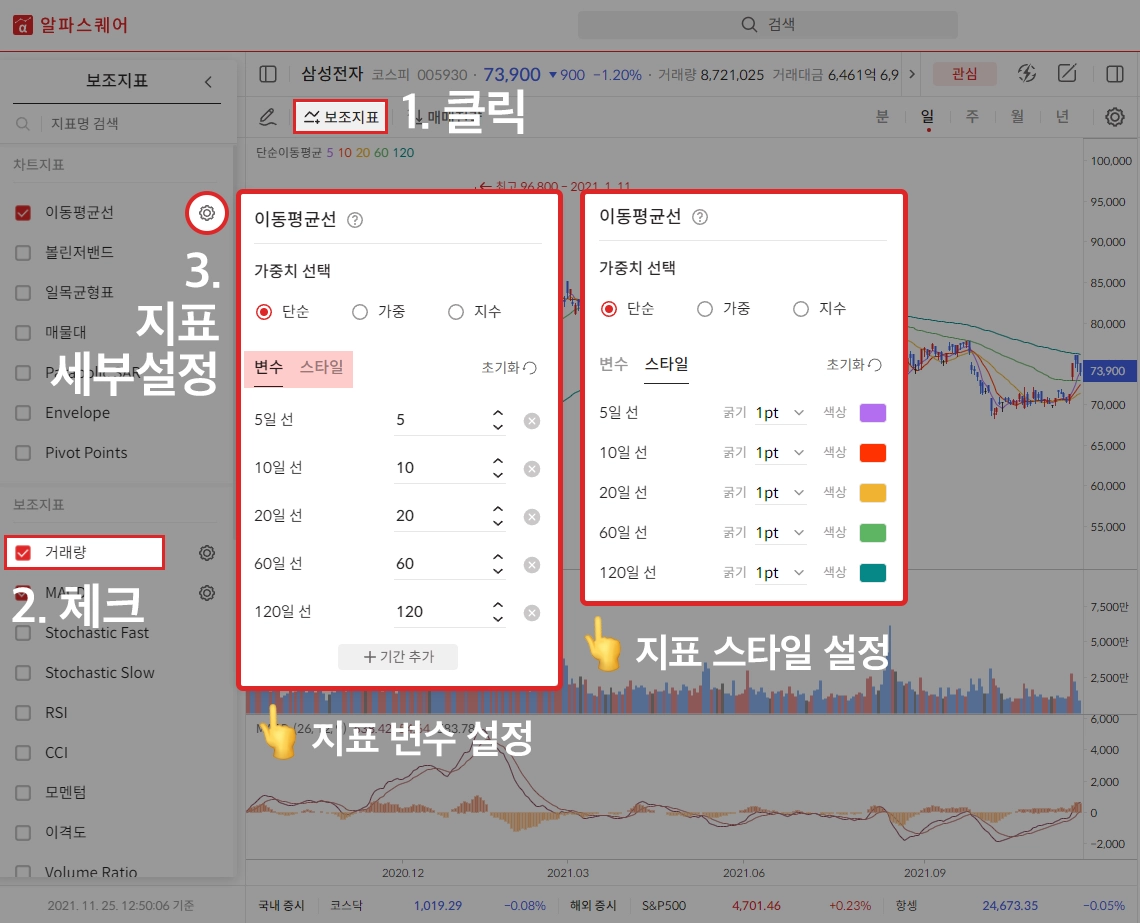Screen dimensions: 1140x923
Task: Click the lightning quick-order icon
Action: (1027, 73)
